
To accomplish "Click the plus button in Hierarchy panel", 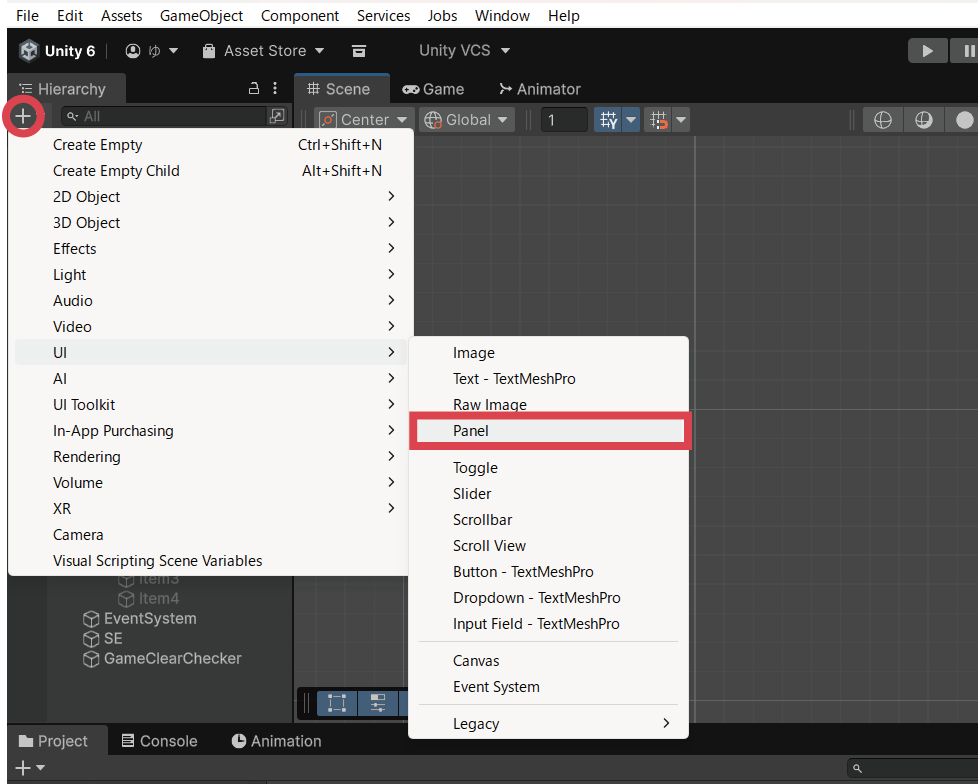I will [x=23, y=116].
